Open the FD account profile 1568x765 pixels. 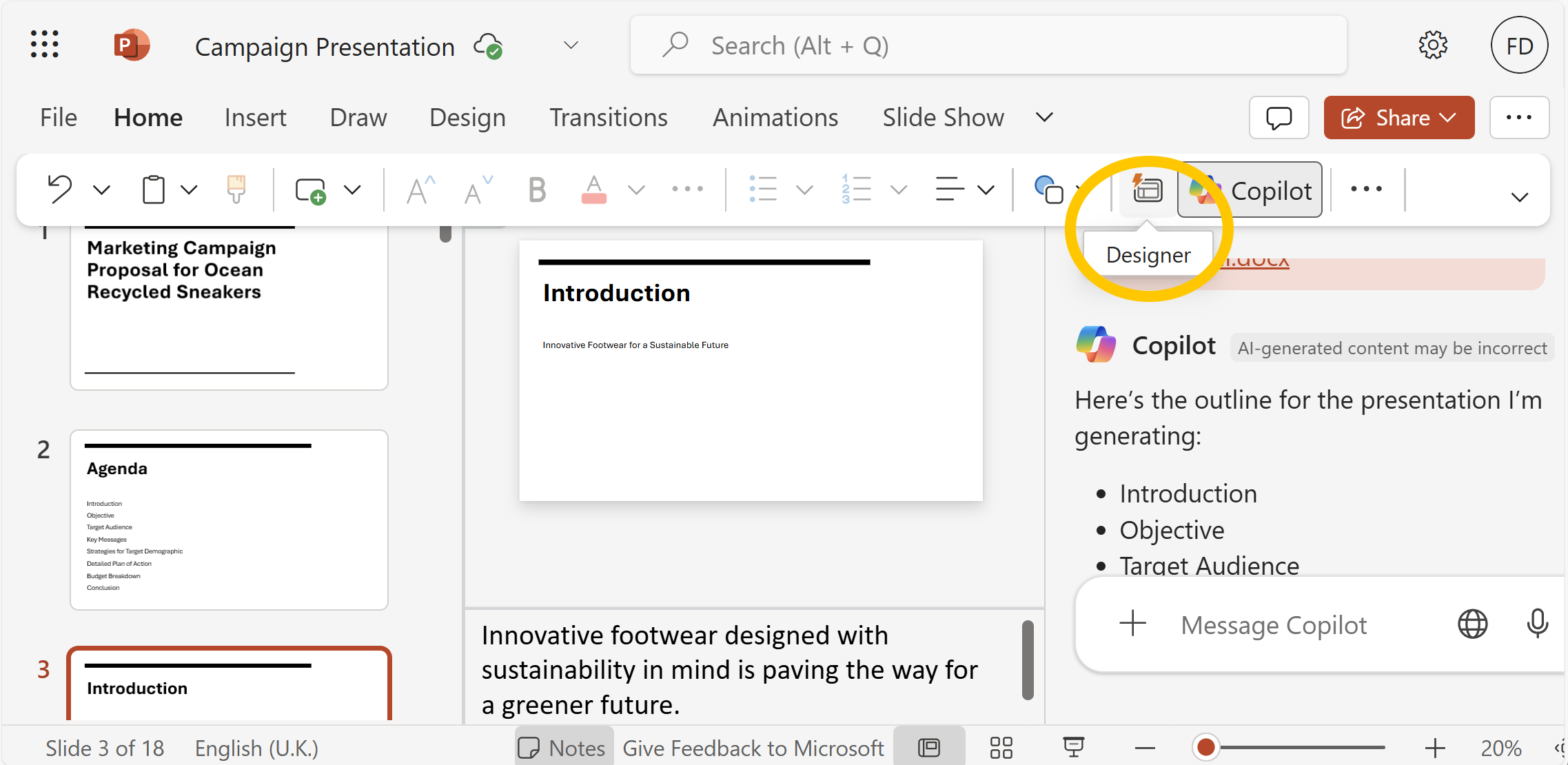[x=1519, y=45]
